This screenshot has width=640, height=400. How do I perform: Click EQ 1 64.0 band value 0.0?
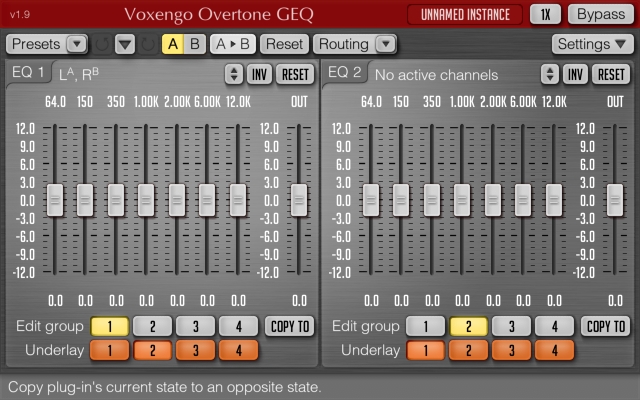55,301
